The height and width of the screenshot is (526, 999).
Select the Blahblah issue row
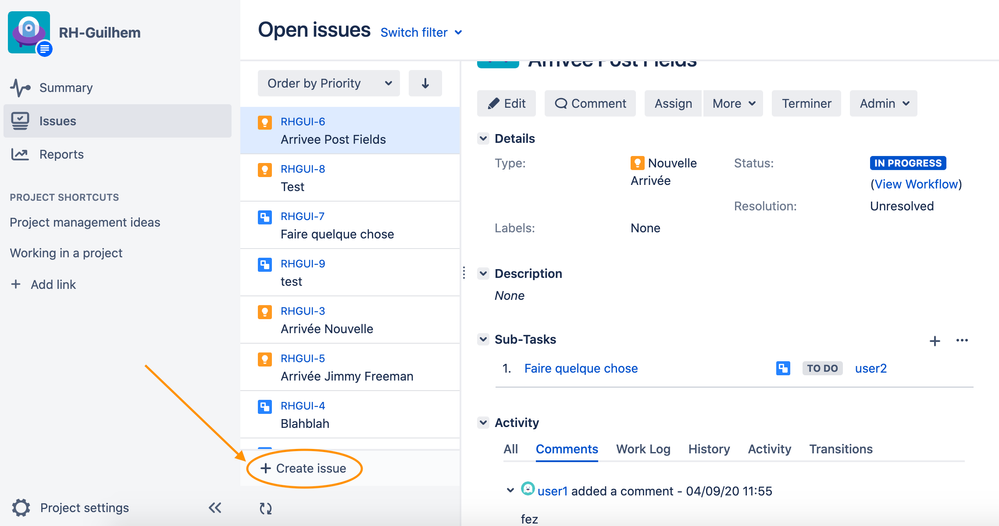click(350, 415)
